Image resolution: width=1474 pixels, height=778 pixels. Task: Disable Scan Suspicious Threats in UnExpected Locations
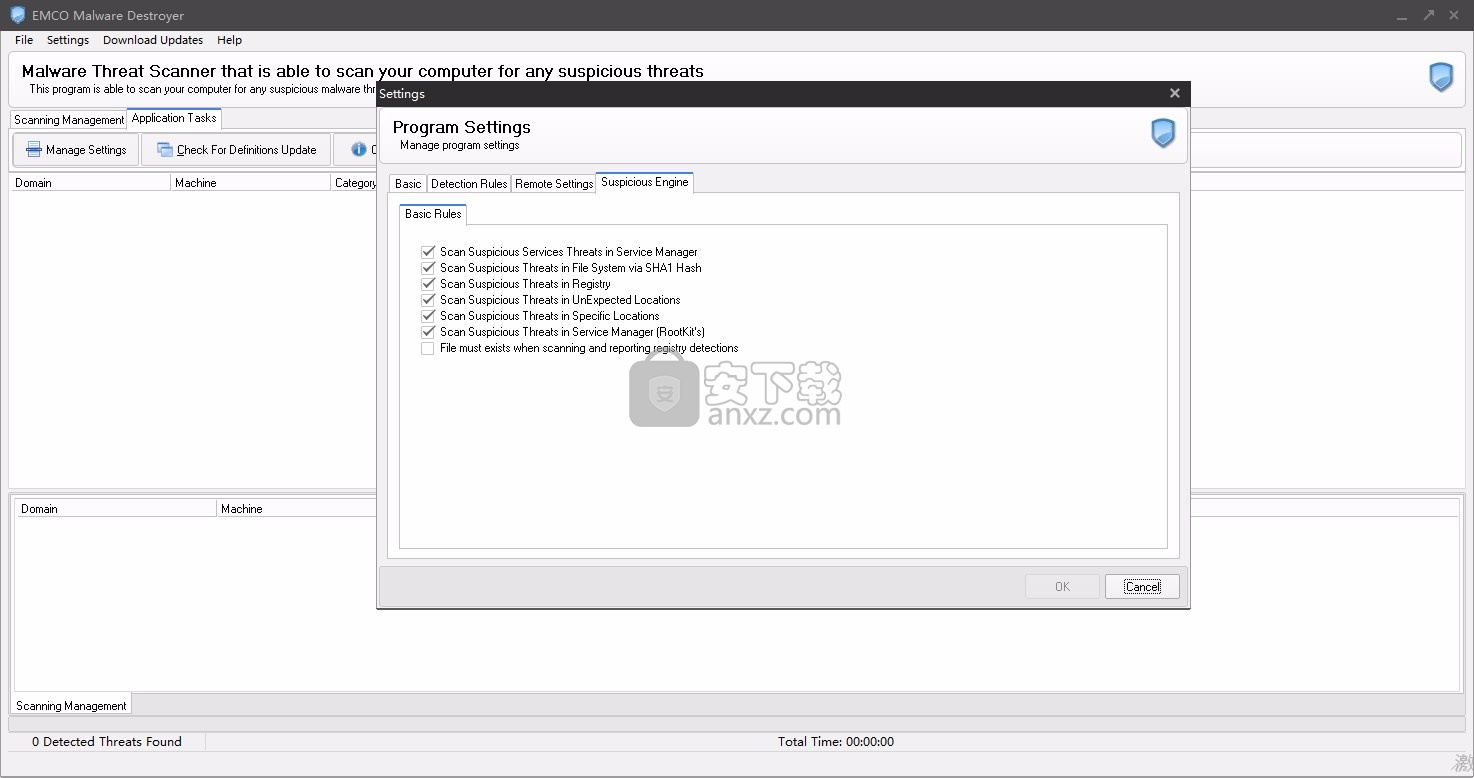pyautogui.click(x=428, y=300)
